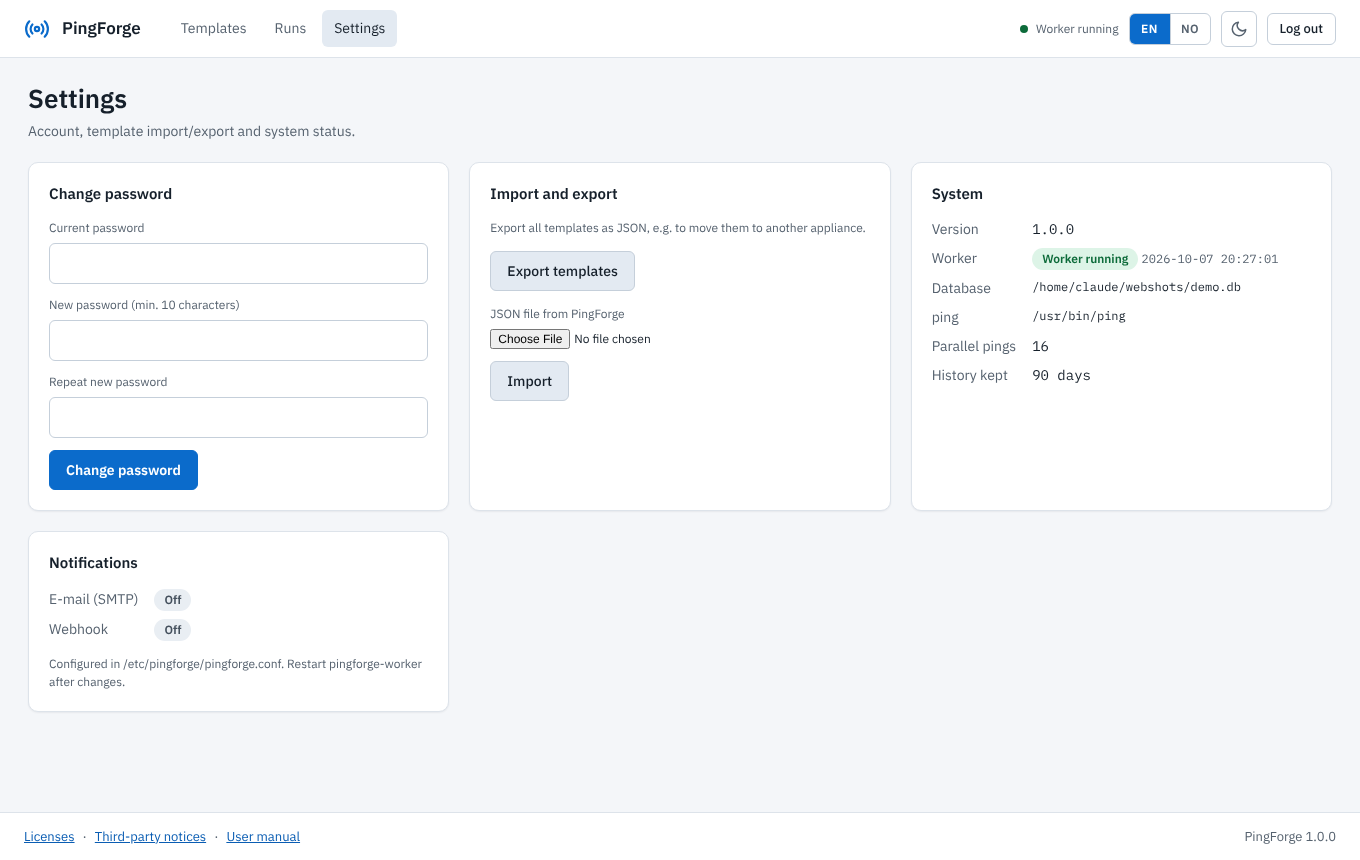Image resolution: width=1360 pixels, height=860 pixels.
Task: Click the Version value 1.0.0
Action: tap(1053, 229)
